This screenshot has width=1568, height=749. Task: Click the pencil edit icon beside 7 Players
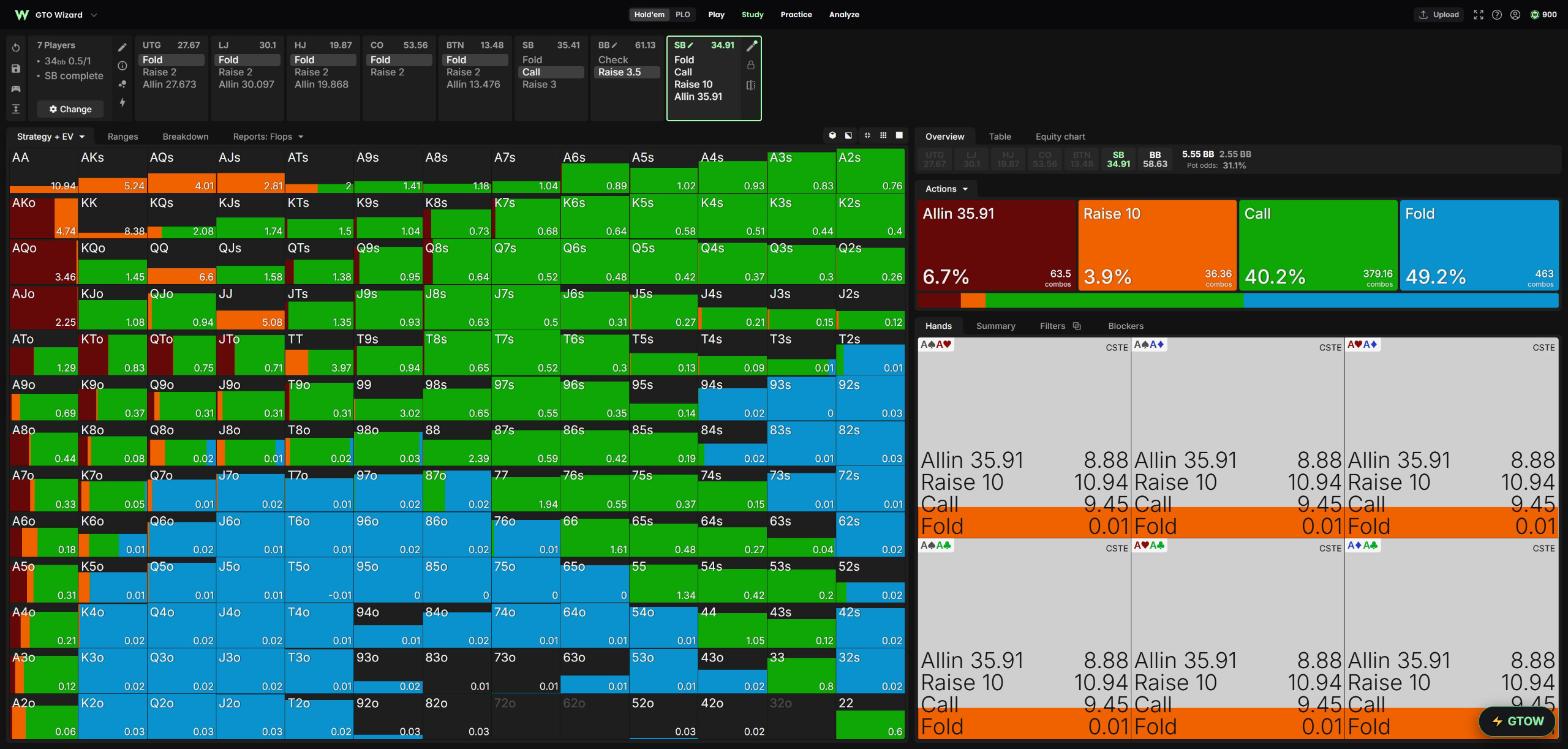point(122,47)
